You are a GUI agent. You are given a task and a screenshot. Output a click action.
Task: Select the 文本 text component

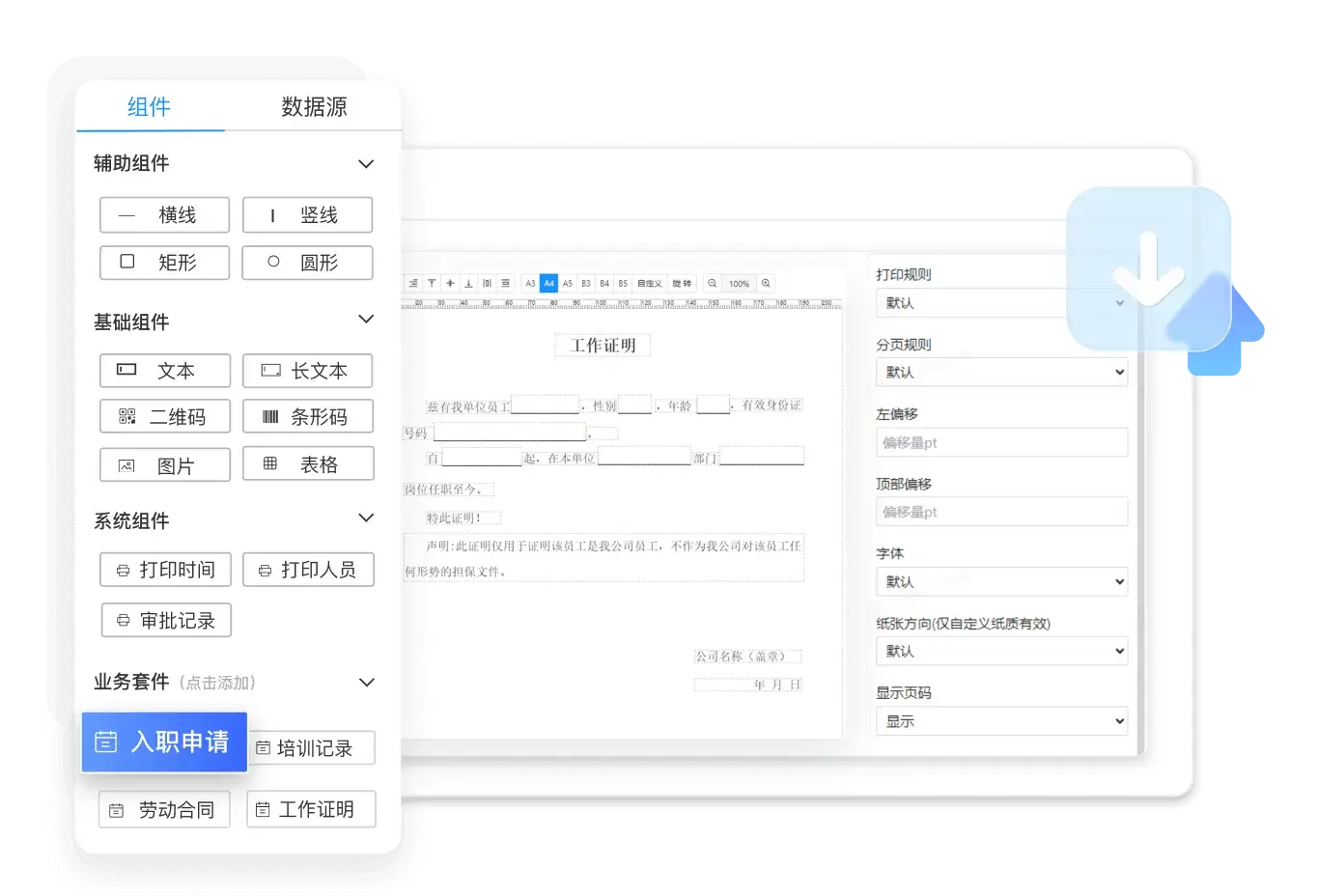tap(164, 370)
